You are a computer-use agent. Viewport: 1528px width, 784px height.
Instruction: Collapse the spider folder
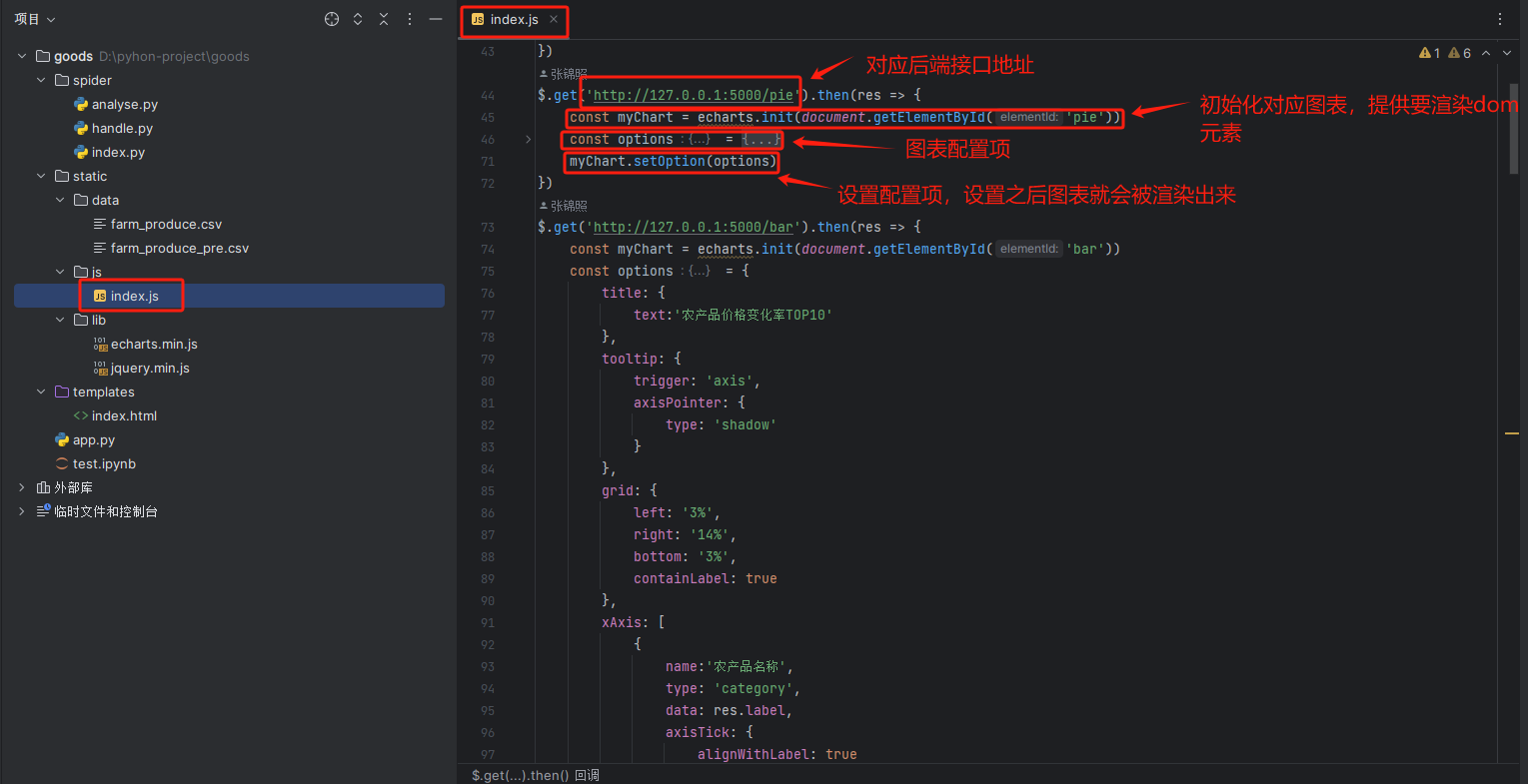point(41,80)
